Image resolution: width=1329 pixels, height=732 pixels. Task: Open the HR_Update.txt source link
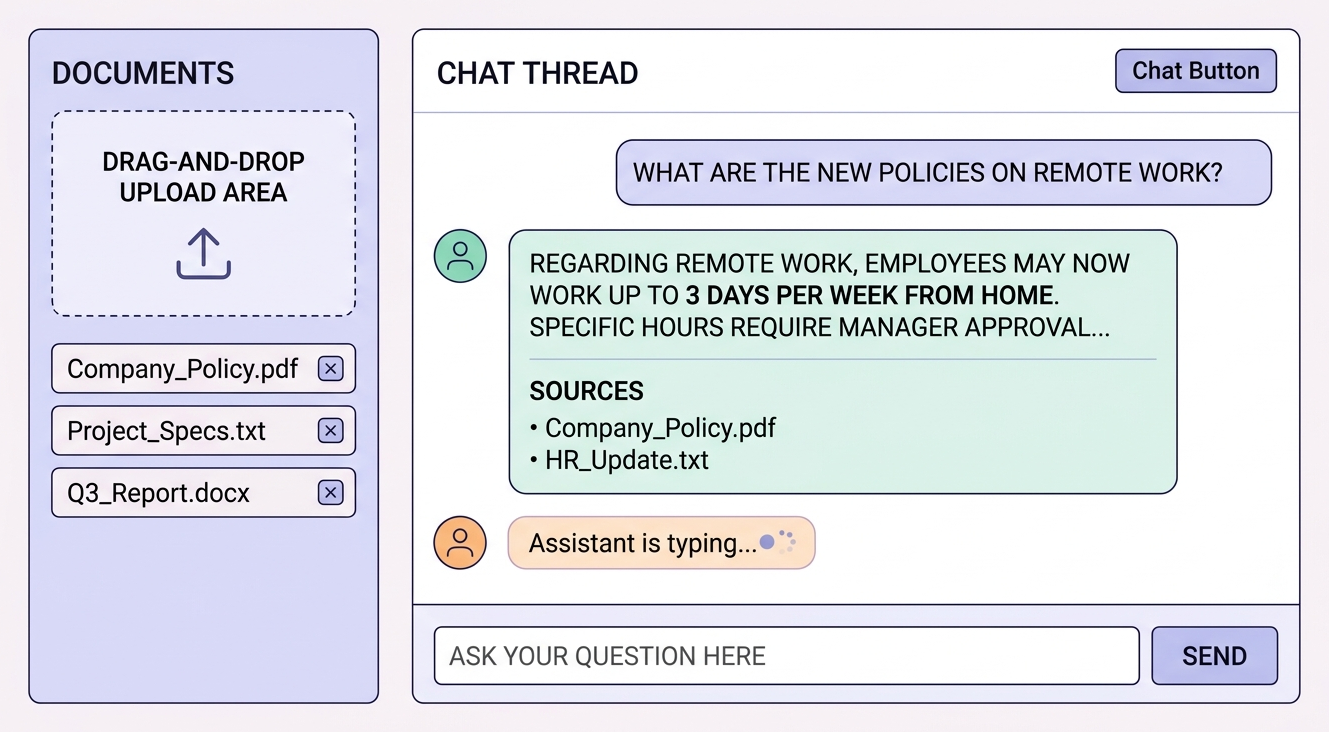627,460
